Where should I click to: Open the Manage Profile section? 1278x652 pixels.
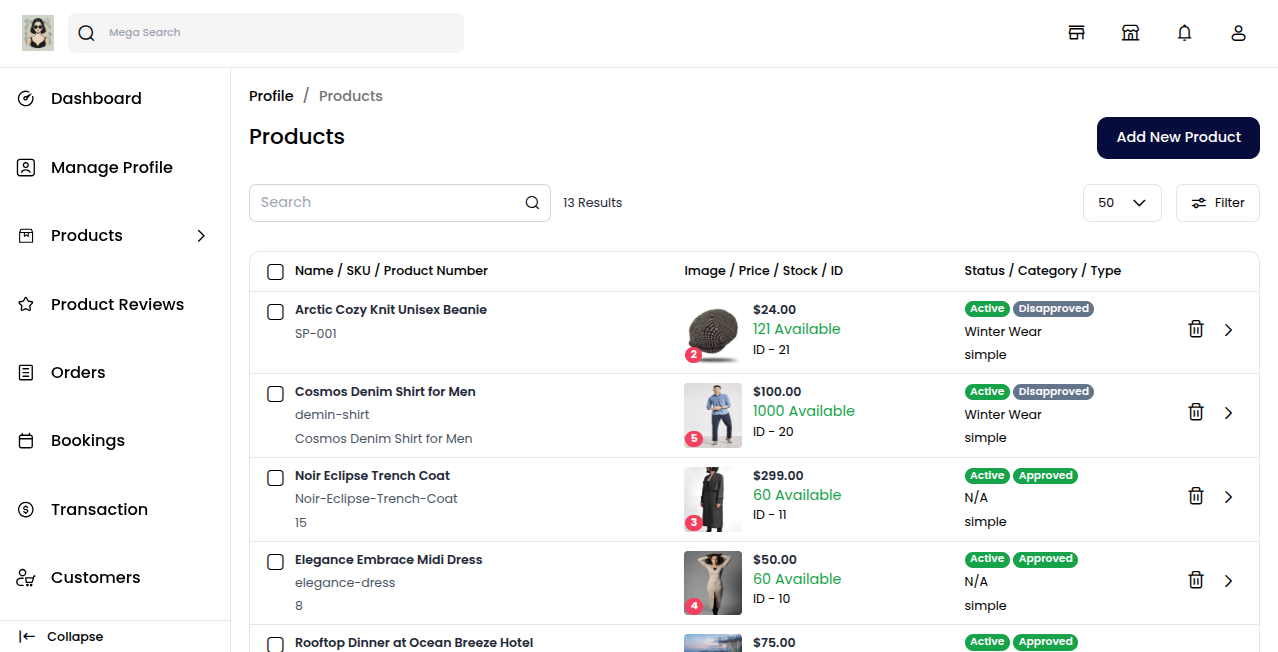[111, 167]
